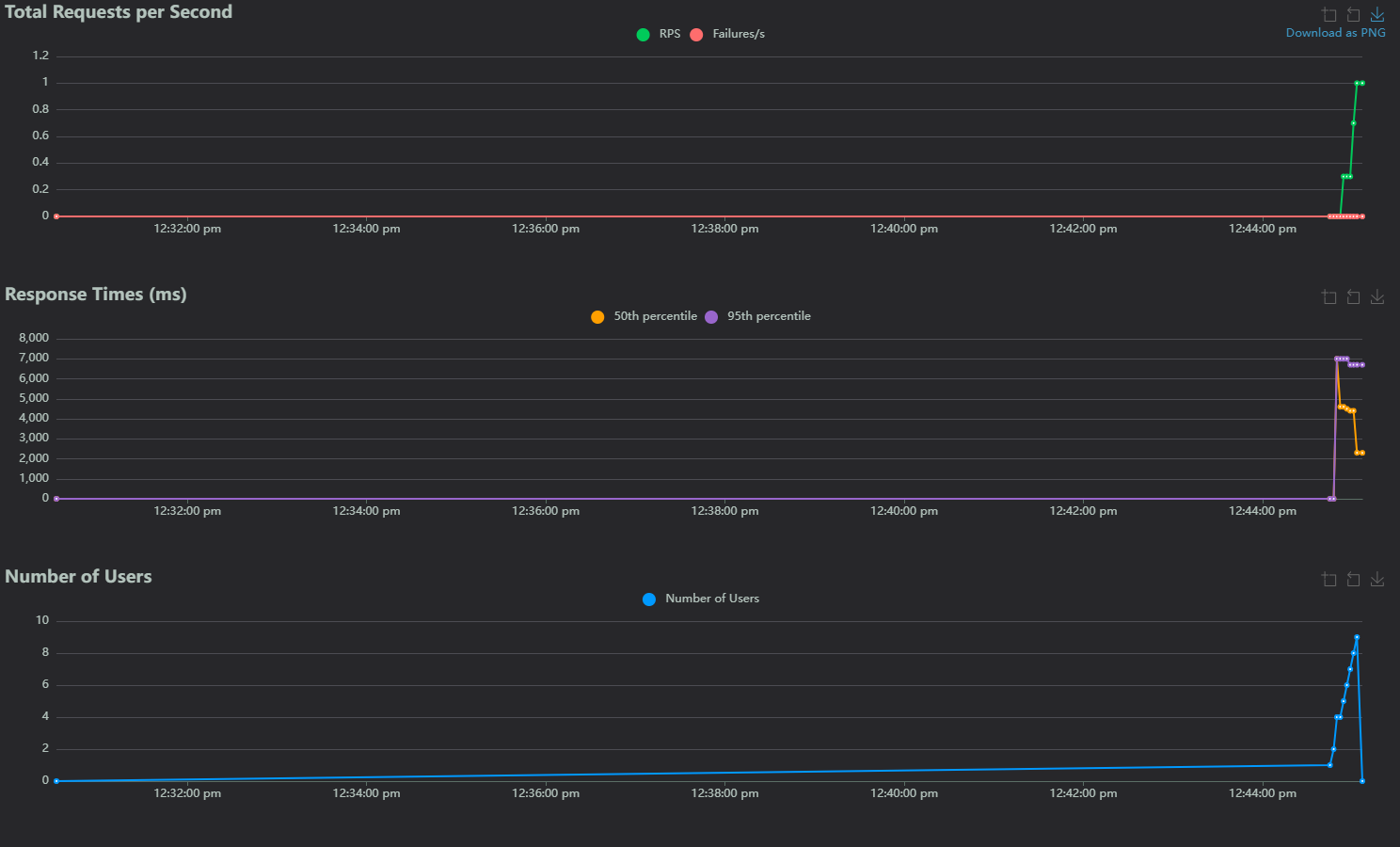This screenshot has width=1400, height=847.
Task: Save Response Times chart as image
Action: click(1377, 296)
